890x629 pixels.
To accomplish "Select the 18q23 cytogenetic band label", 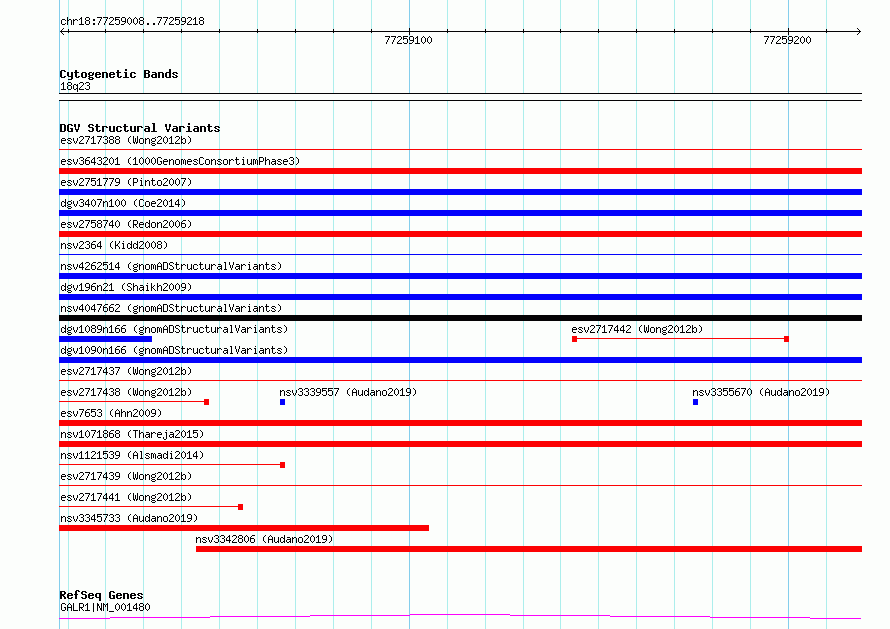I will [75, 86].
